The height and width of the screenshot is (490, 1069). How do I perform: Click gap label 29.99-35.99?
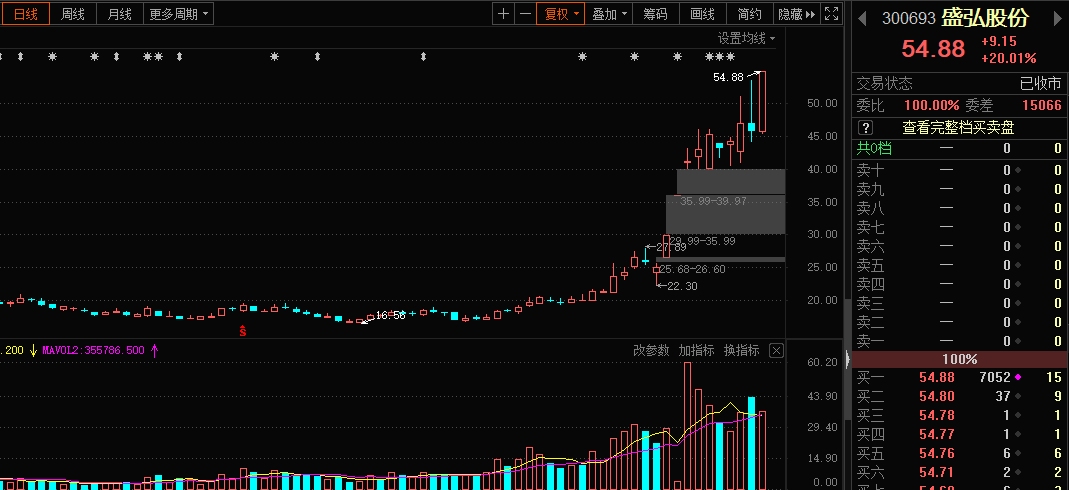(x=702, y=241)
